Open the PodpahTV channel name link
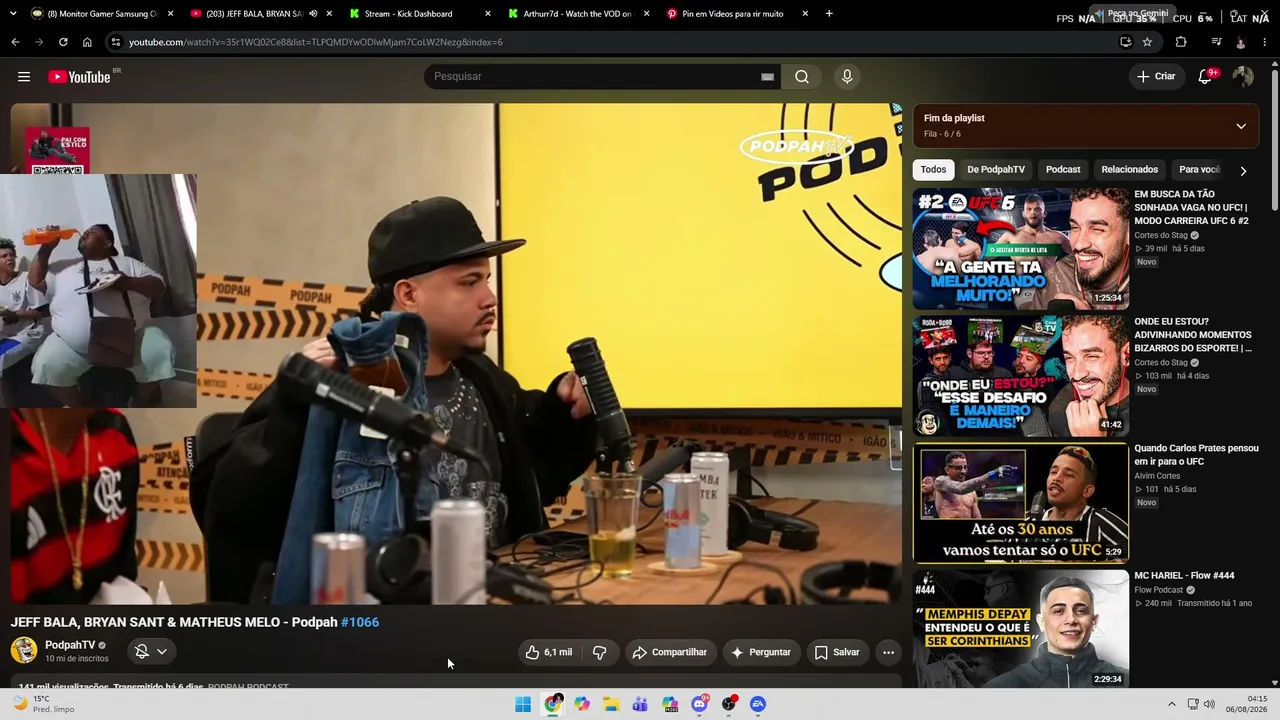The image size is (1280, 720). pyautogui.click(x=70, y=645)
